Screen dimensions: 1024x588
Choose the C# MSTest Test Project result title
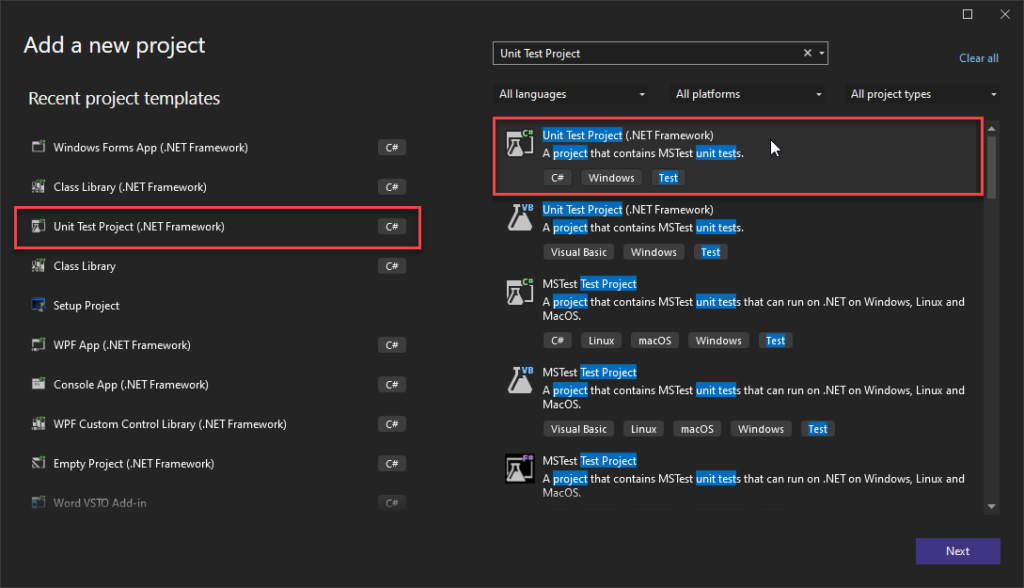point(589,284)
